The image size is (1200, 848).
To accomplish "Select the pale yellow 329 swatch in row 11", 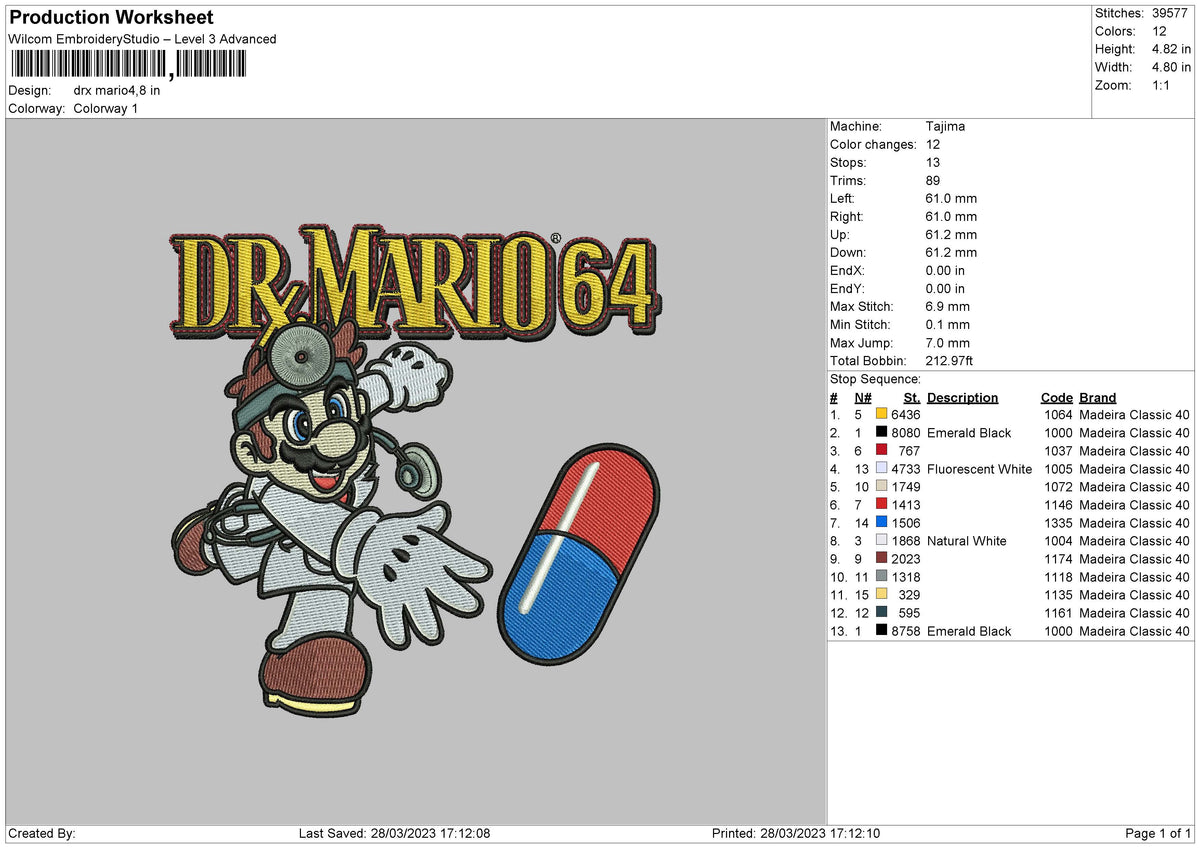I will 880,595.
